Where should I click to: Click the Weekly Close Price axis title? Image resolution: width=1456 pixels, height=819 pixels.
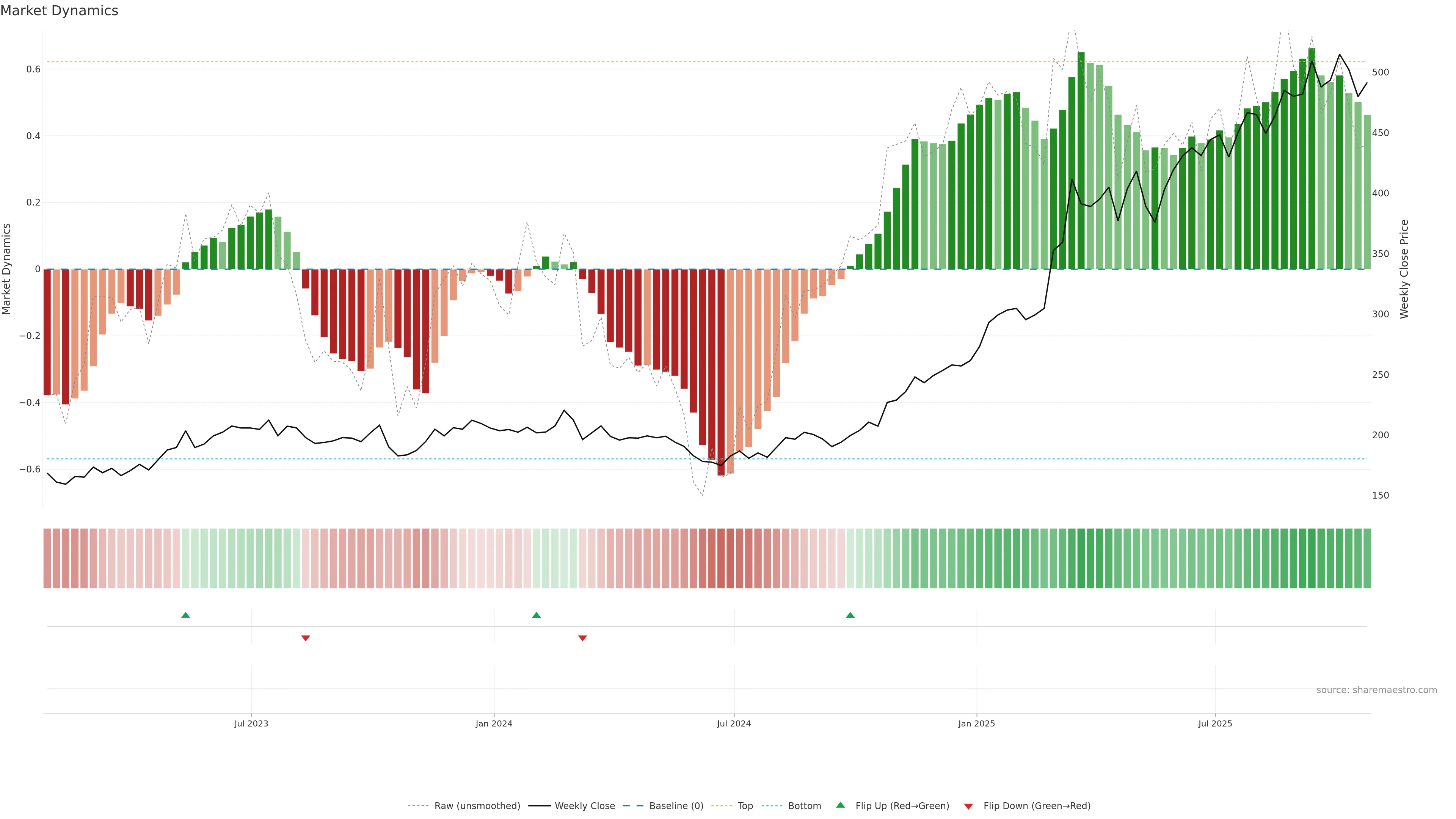(x=1404, y=269)
